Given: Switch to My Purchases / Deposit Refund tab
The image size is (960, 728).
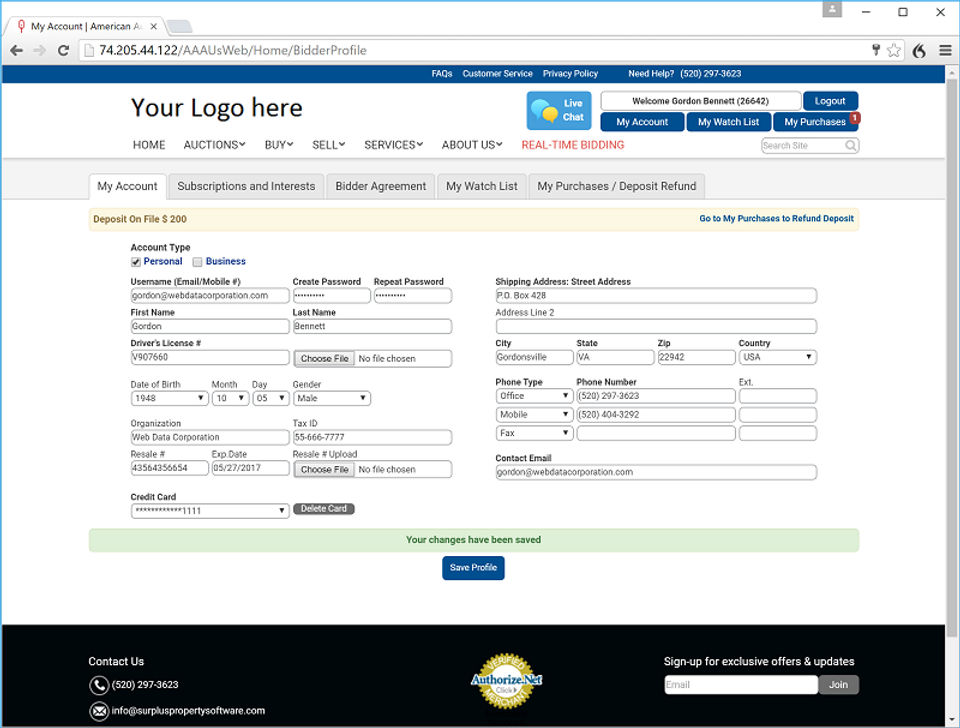Looking at the screenshot, I should (x=617, y=187).
